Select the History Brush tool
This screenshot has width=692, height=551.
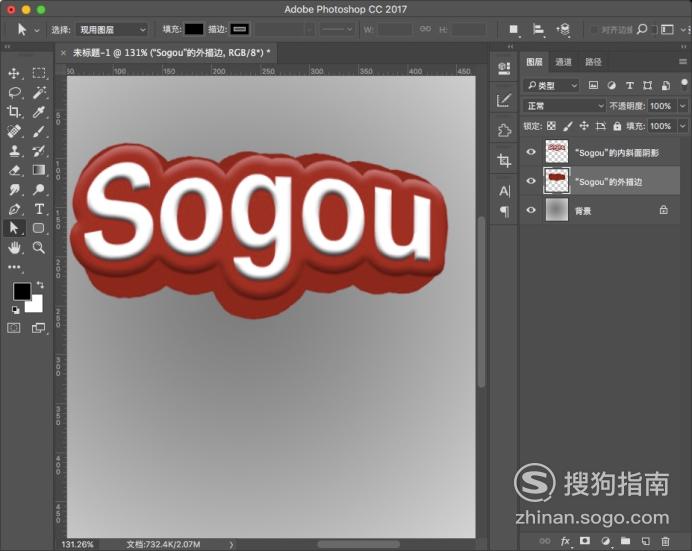39,150
